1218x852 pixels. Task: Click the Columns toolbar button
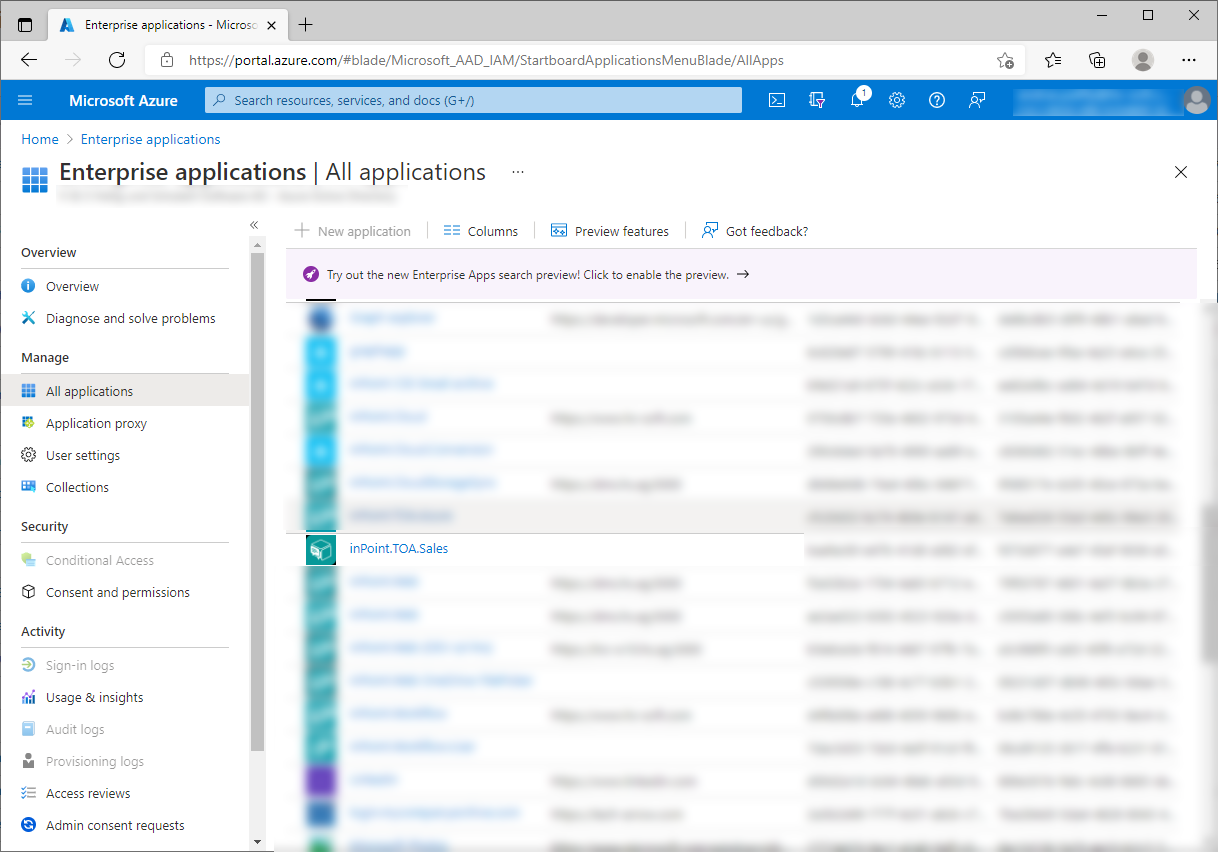click(481, 231)
